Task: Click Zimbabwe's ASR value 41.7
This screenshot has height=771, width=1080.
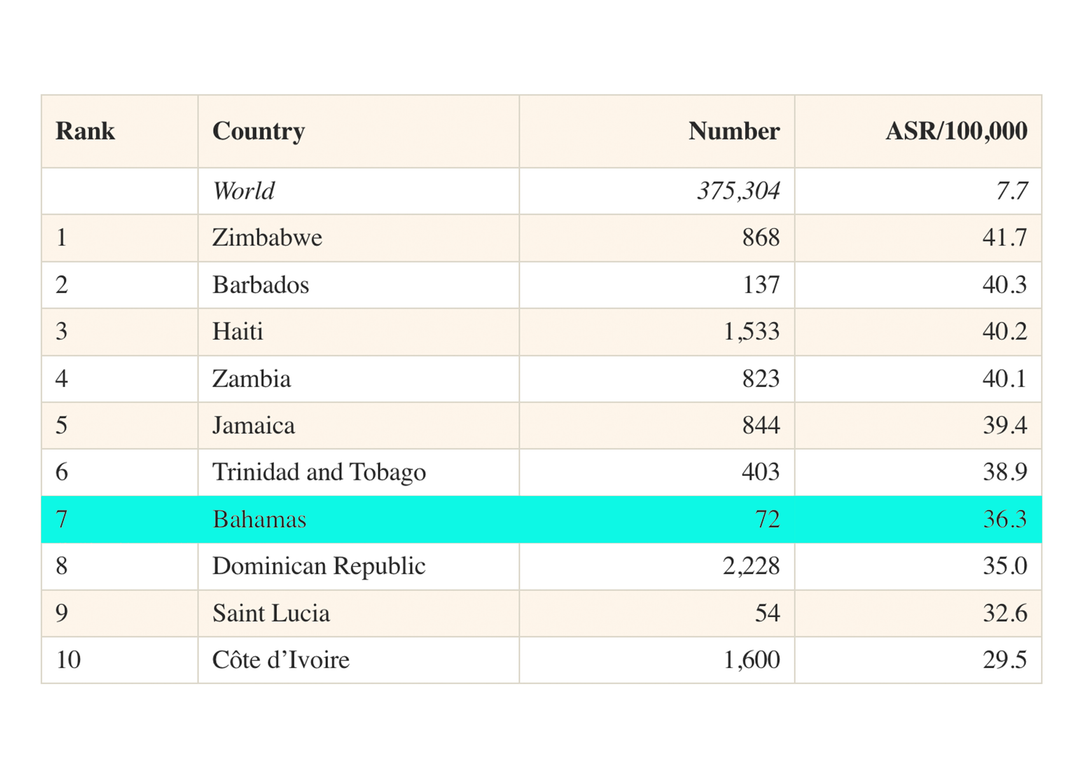Action: [x=1004, y=238]
